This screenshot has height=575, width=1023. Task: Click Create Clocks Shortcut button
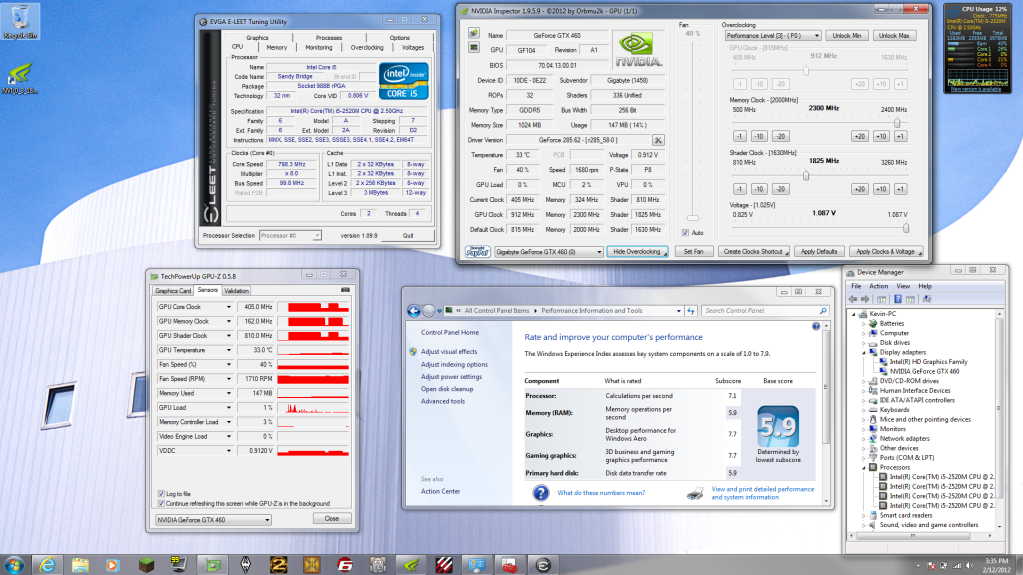pos(753,252)
